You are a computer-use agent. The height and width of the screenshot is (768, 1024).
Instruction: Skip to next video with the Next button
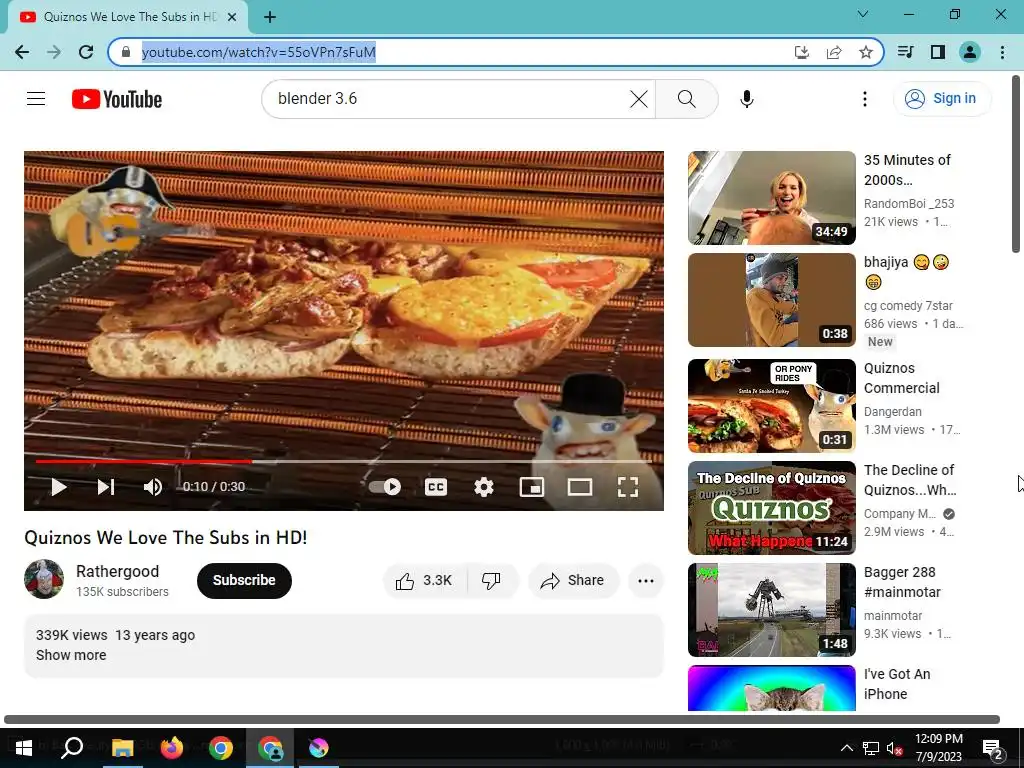coord(106,487)
